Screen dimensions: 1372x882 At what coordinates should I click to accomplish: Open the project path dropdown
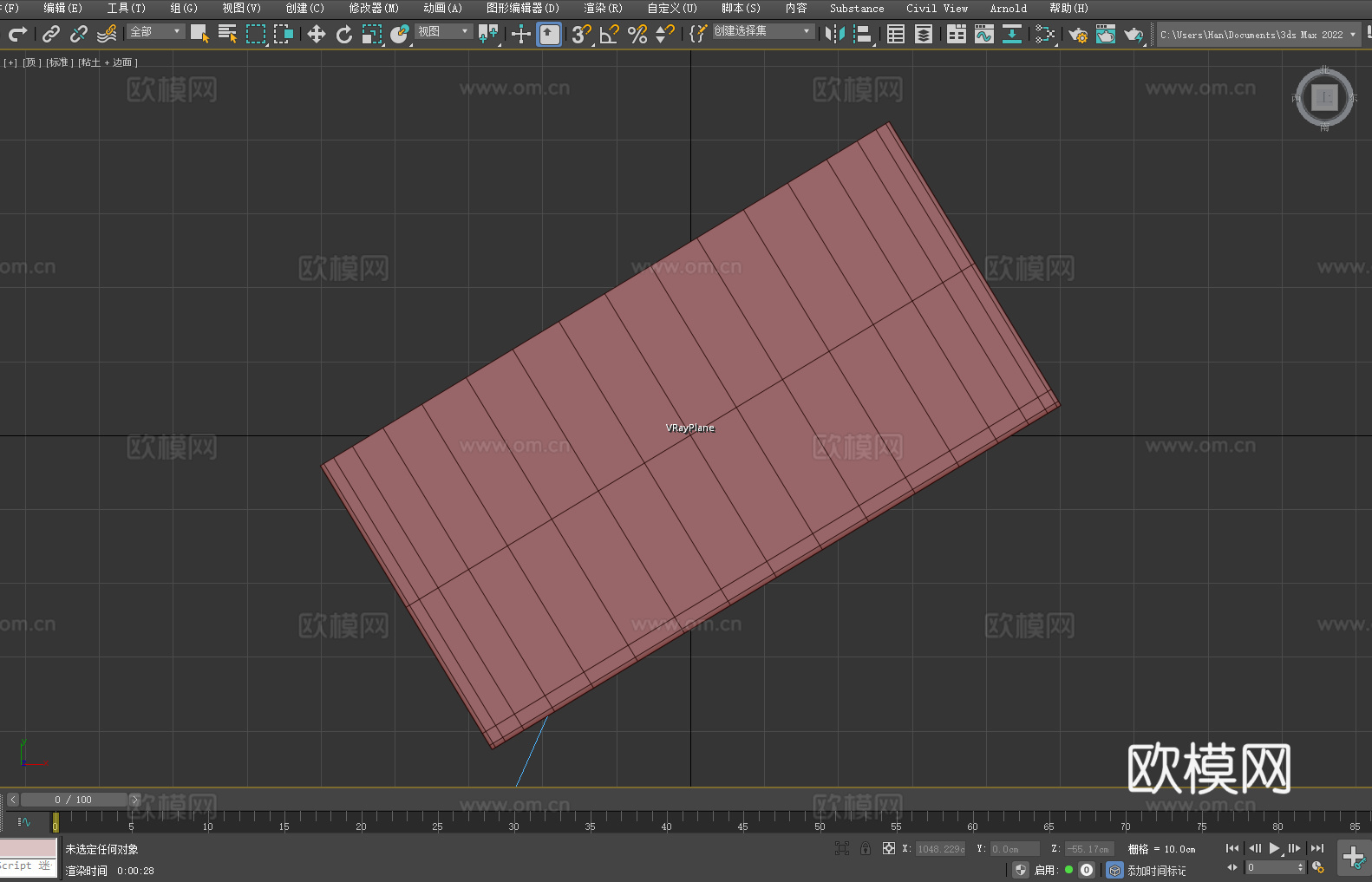pos(1258,35)
